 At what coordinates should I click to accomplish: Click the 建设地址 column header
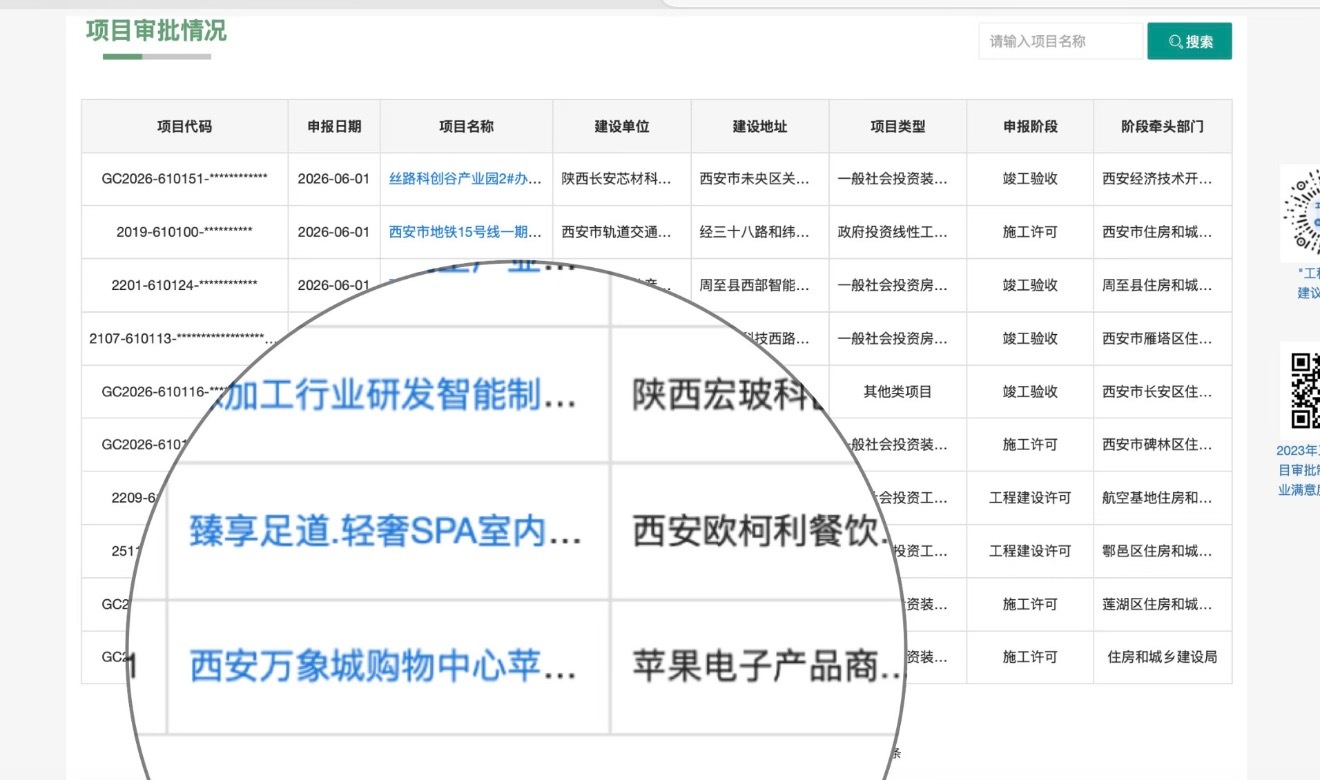tap(760, 127)
